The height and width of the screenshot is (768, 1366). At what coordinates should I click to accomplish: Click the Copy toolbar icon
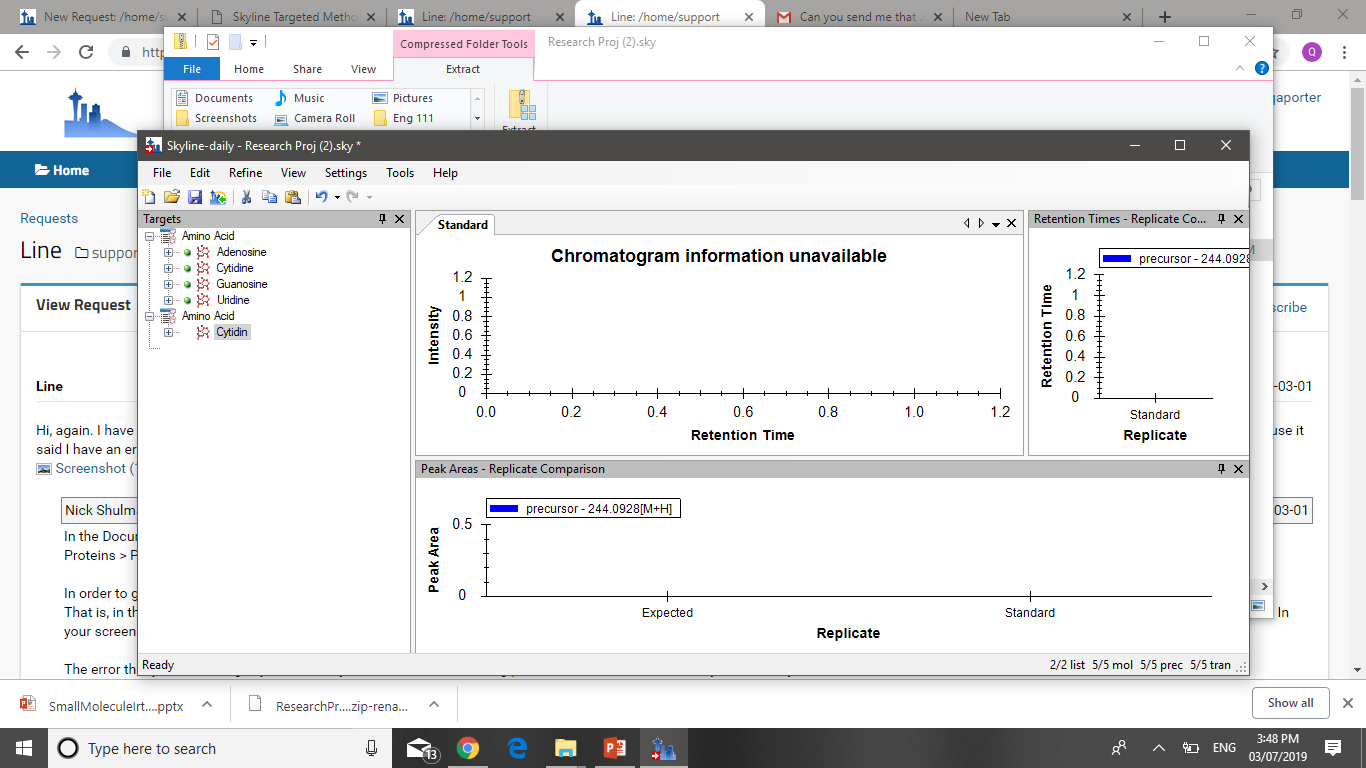[270, 197]
